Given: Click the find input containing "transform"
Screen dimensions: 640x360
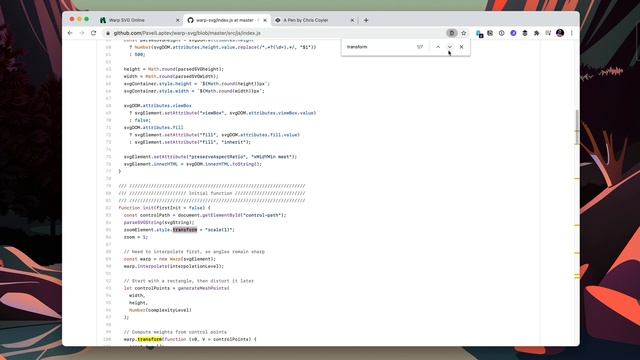Looking at the screenshot, I should [380, 47].
